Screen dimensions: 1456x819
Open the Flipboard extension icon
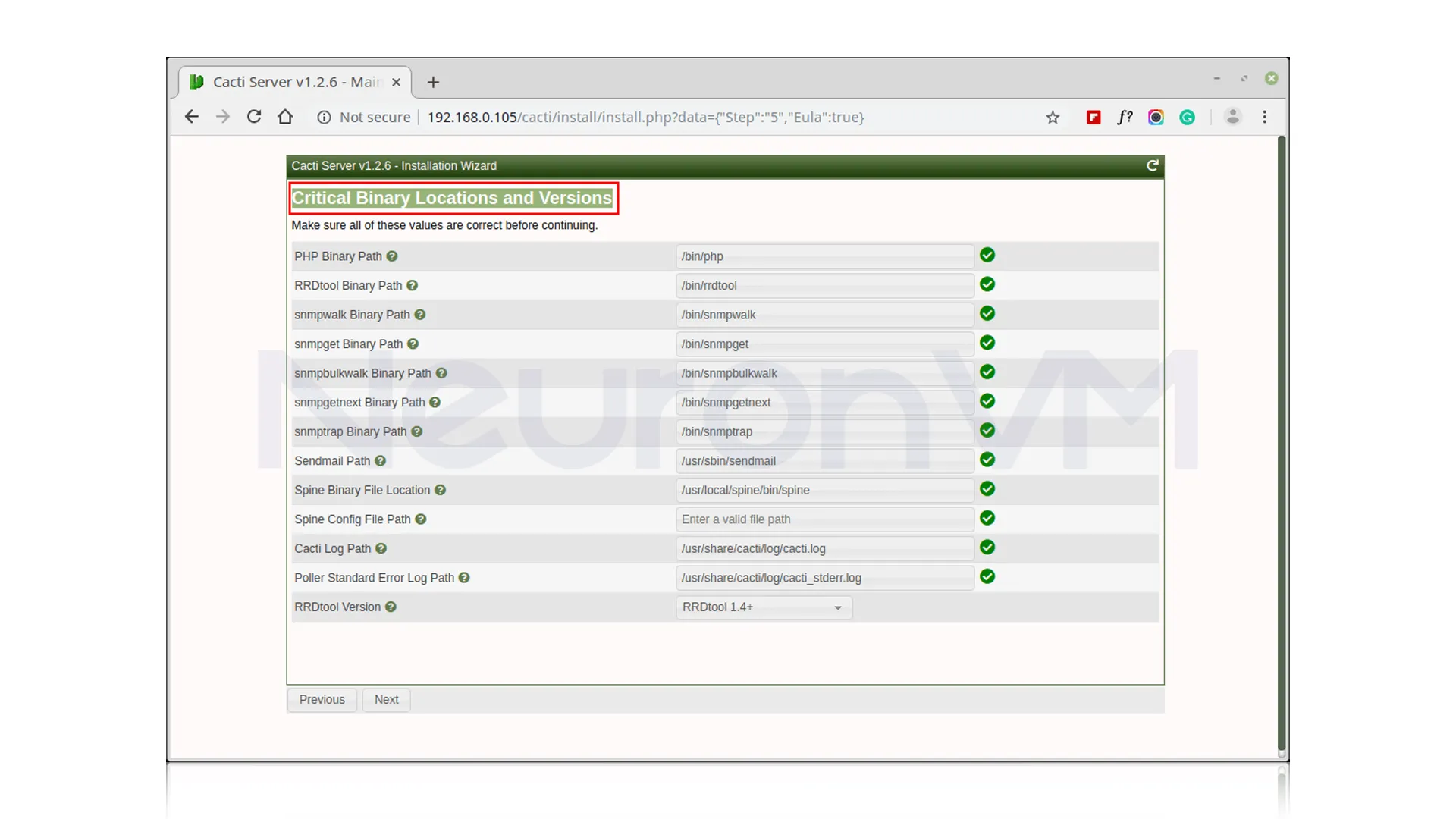pyautogui.click(x=1094, y=117)
